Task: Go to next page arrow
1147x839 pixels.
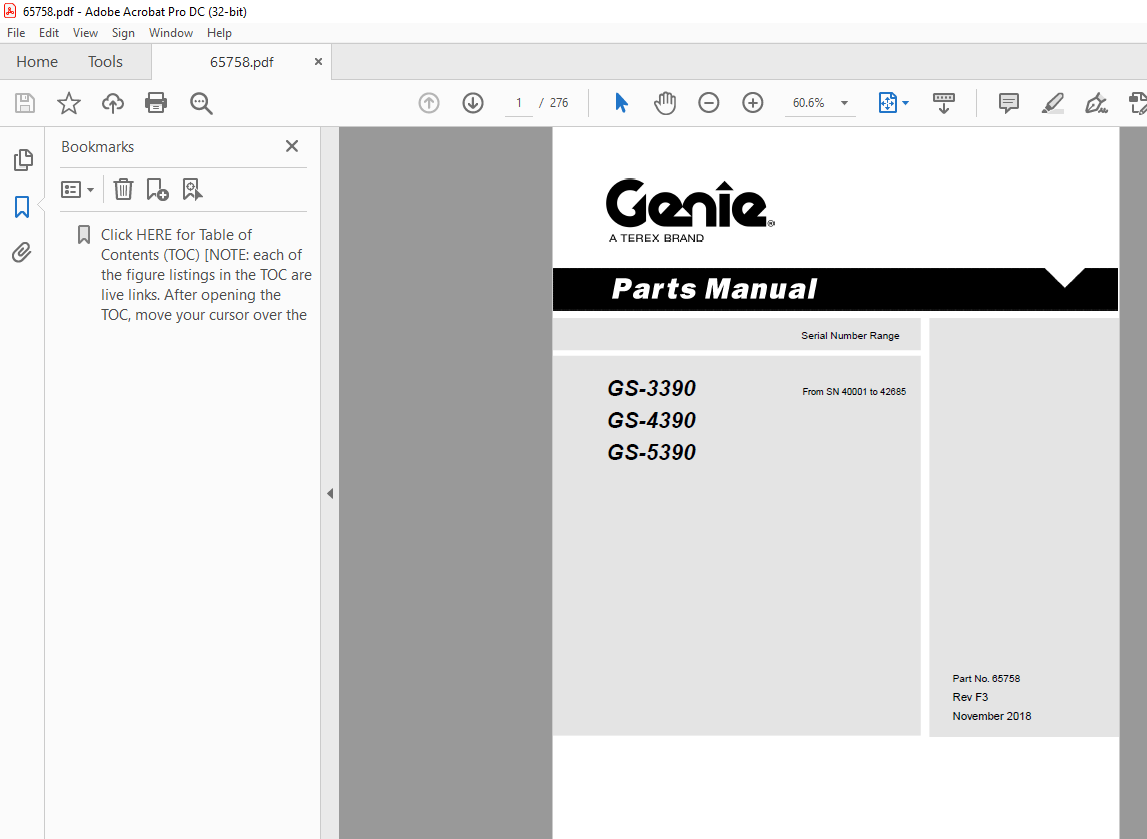Action: coord(473,103)
